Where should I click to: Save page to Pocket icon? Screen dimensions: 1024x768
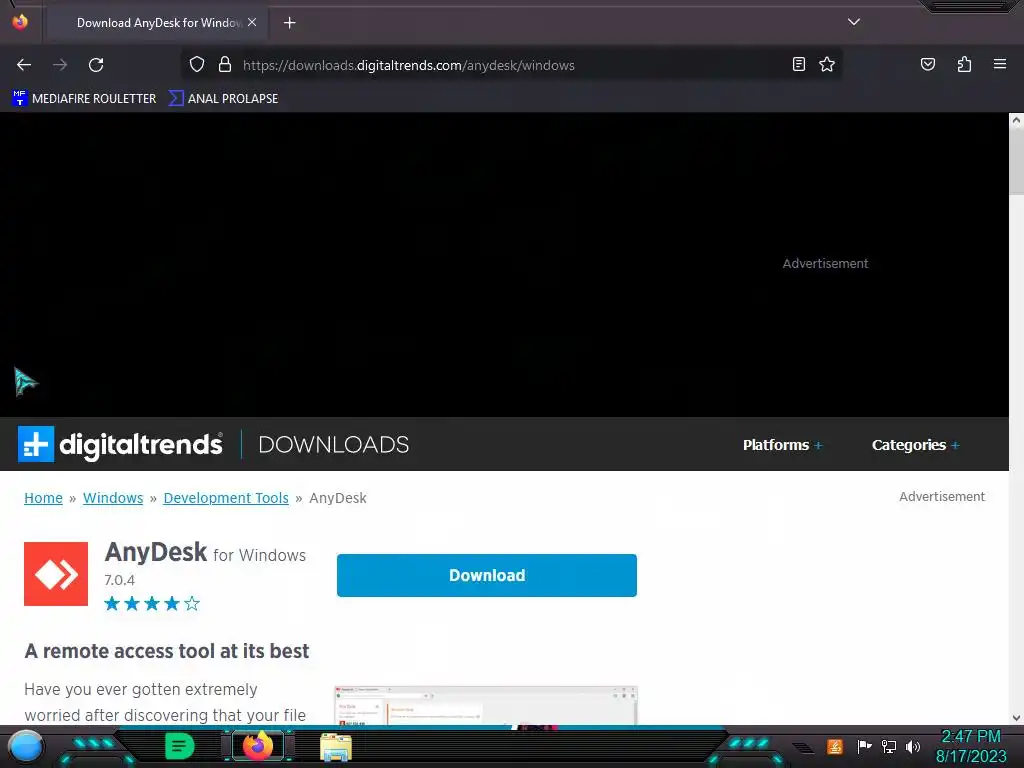click(x=927, y=64)
